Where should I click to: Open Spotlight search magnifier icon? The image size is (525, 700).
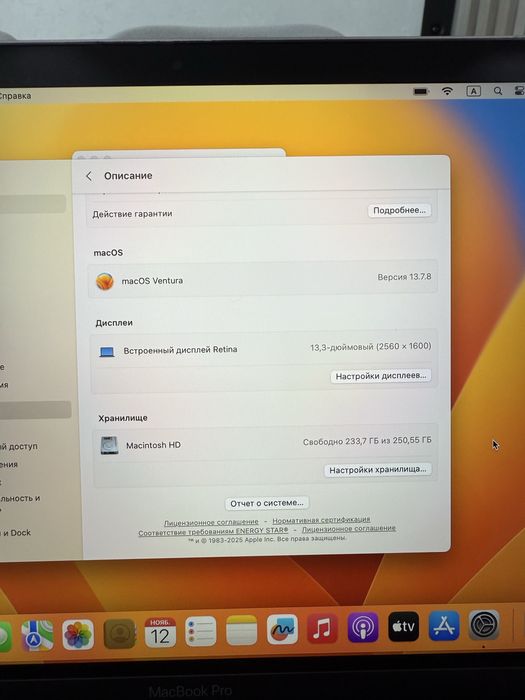[x=498, y=91]
